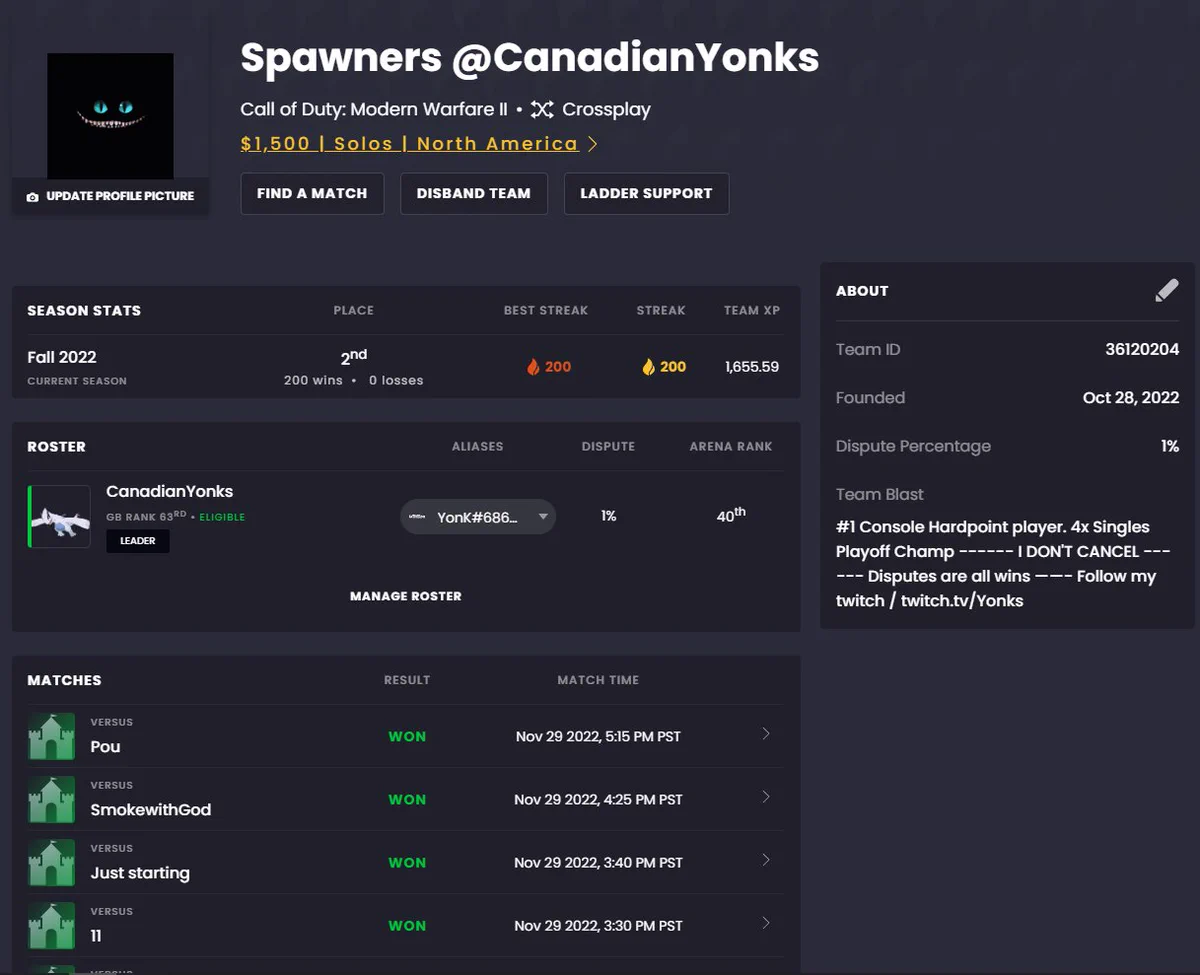Image resolution: width=1200 pixels, height=975 pixels.
Task: Click opponent name 11
Action: click(96, 936)
